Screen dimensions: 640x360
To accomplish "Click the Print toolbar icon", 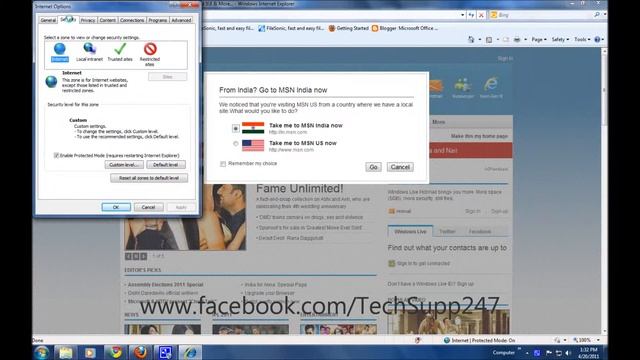I will (x=517, y=40).
